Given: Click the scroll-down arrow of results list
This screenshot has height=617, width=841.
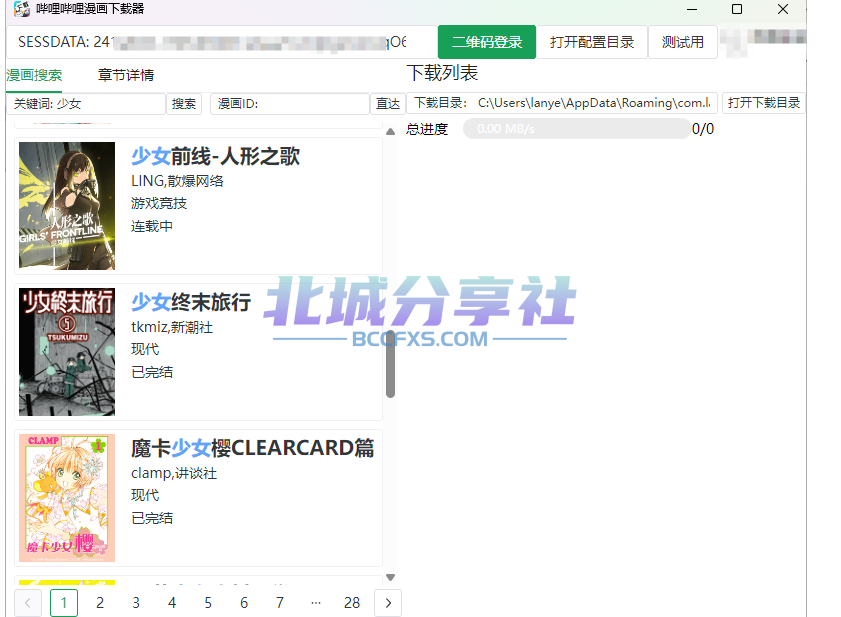Looking at the screenshot, I should [x=390, y=577].
